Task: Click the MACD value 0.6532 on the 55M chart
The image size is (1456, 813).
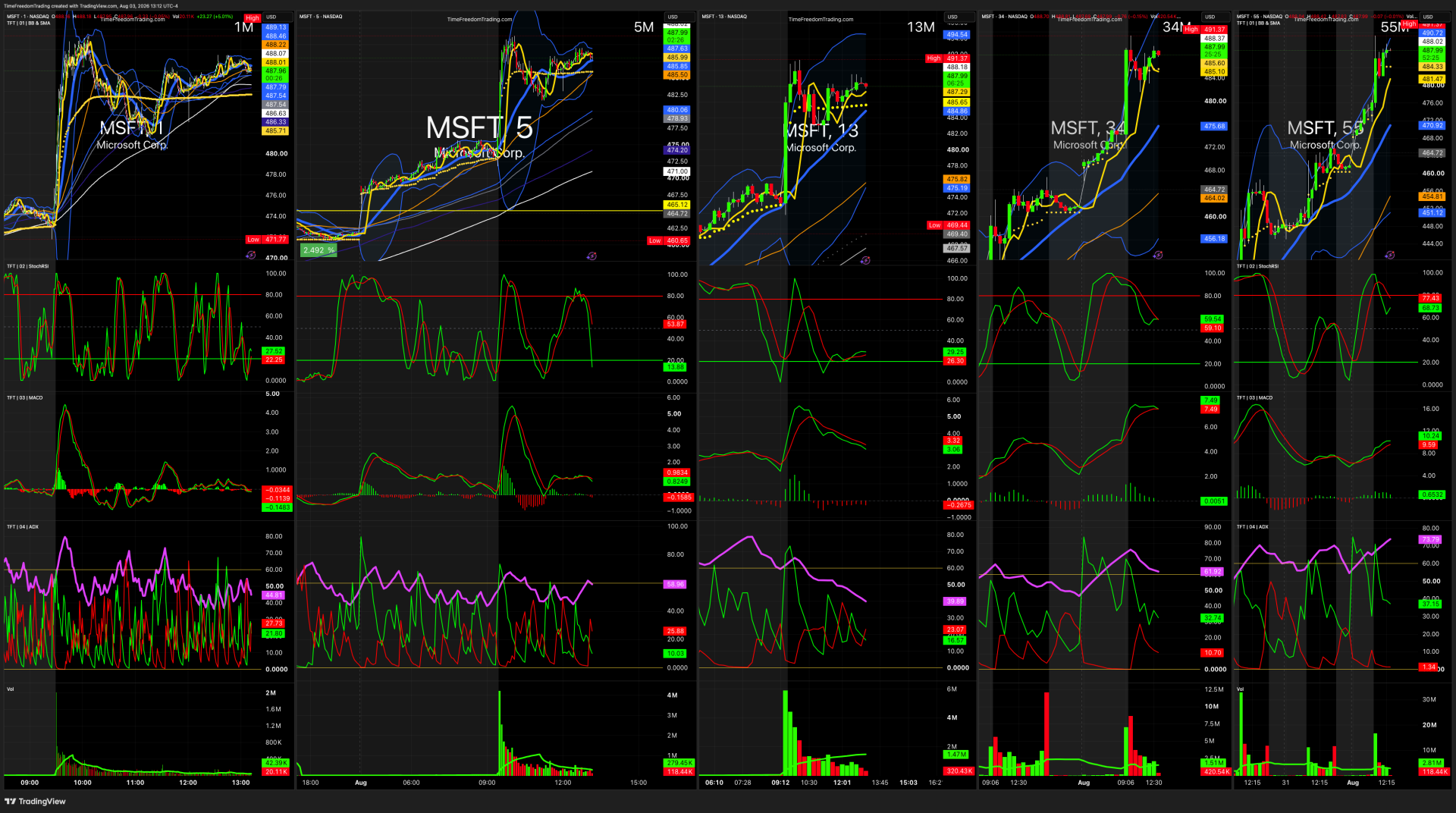Action: click(x=1432, y=495)
